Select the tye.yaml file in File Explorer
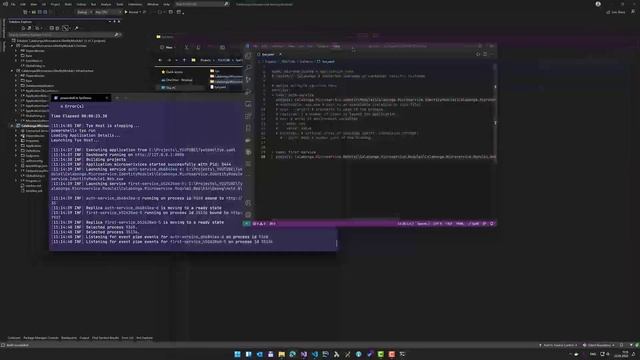This screenshot has width=640, height=360. click(218, 87)
